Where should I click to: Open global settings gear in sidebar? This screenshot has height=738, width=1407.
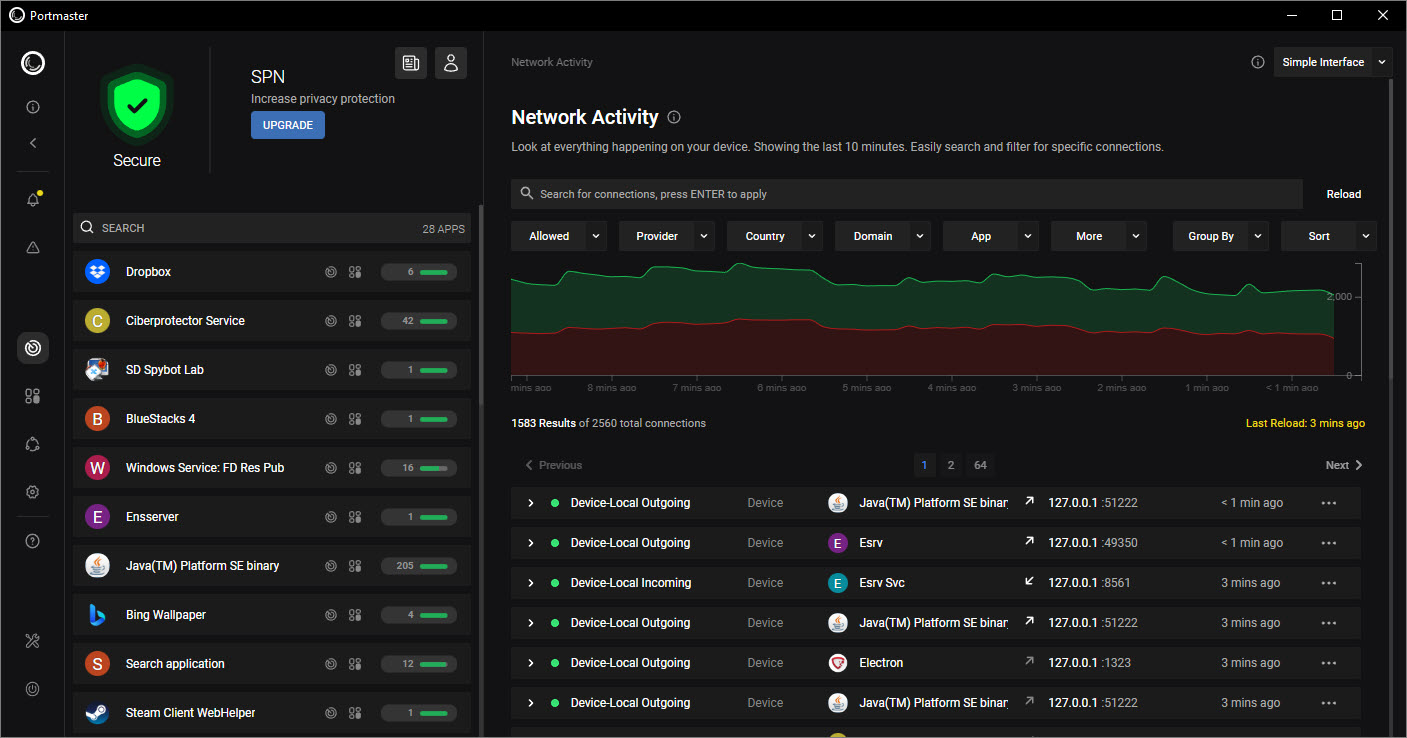33,492
